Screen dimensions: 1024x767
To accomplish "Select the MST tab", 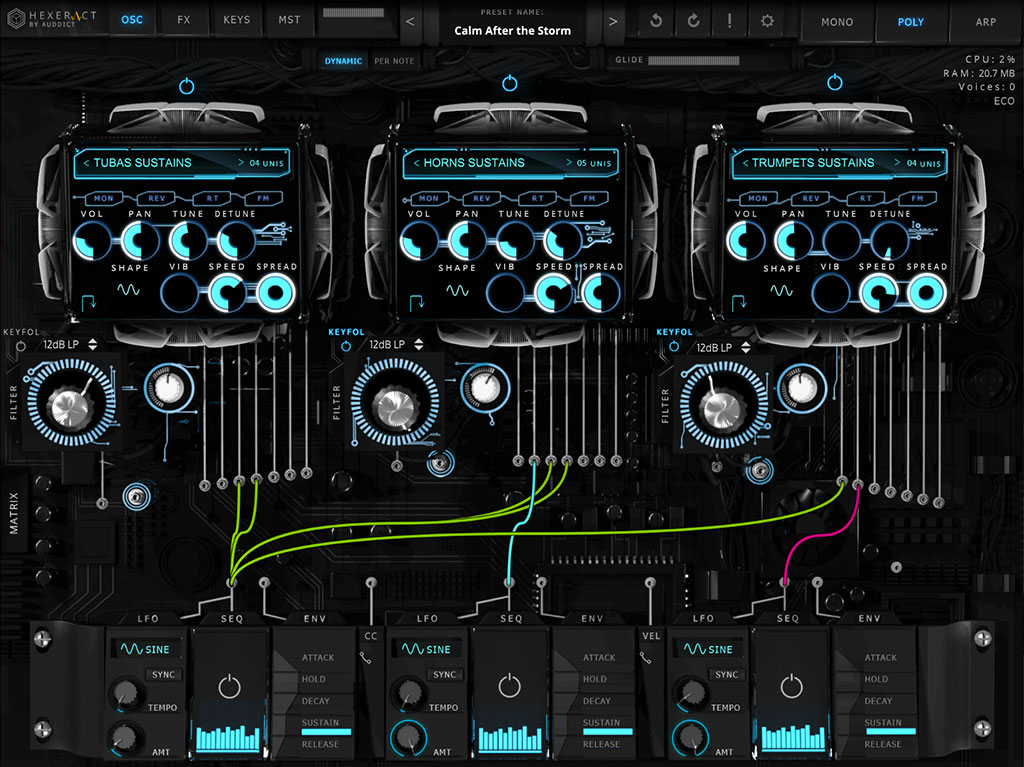I will coord(288,19).
